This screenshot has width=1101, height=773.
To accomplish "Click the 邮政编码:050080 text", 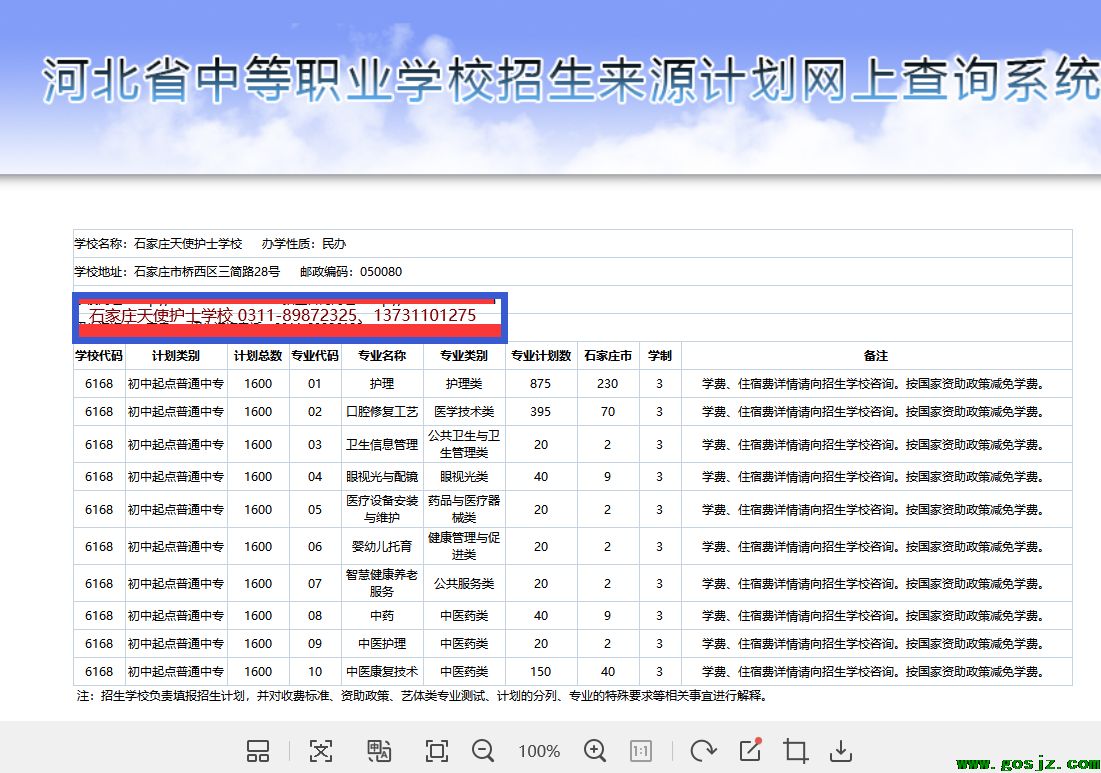I will [351, 272].
